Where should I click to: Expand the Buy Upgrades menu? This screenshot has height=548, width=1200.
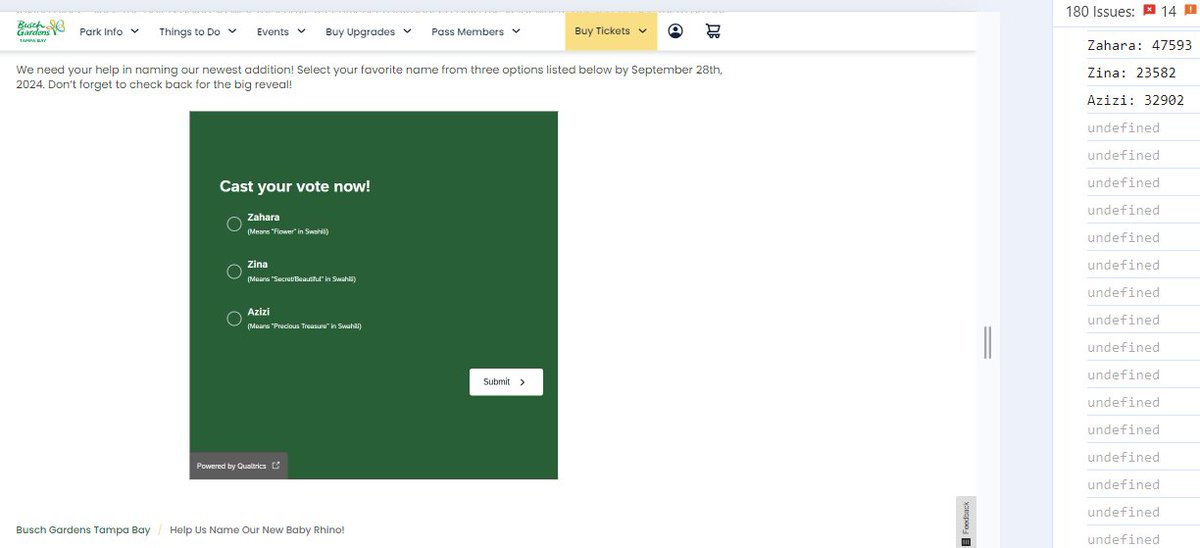(368, 31)
